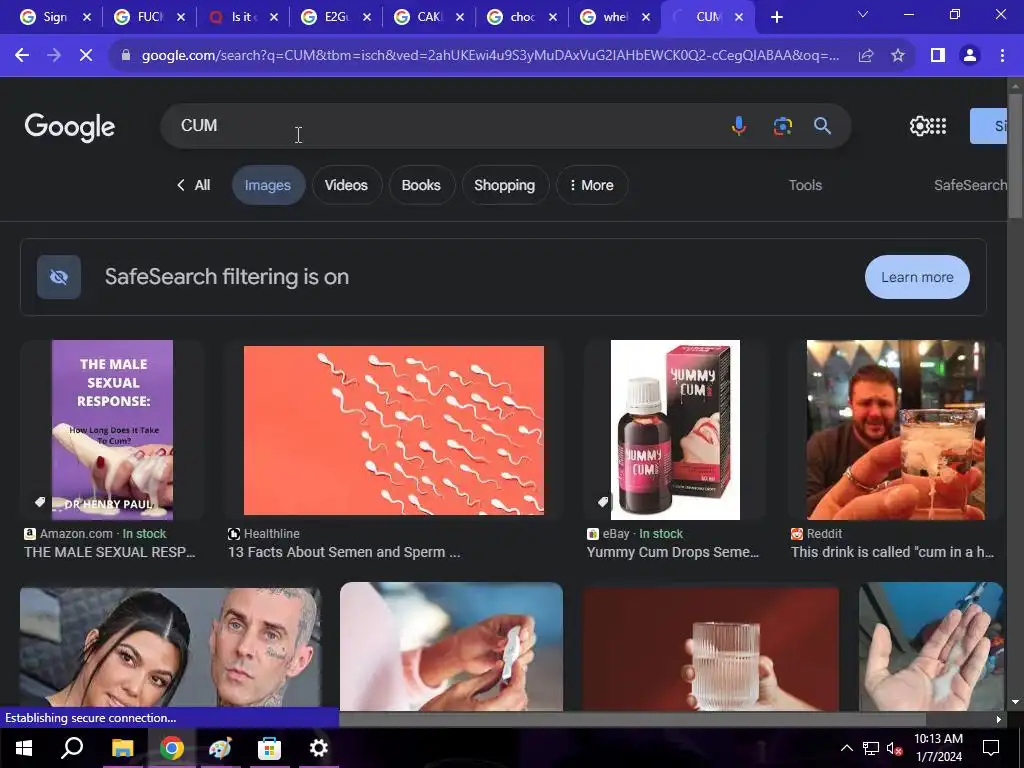Go back to All results
Image resolution: width=1024 pixels, height=768 pixels.
point(194,185)
